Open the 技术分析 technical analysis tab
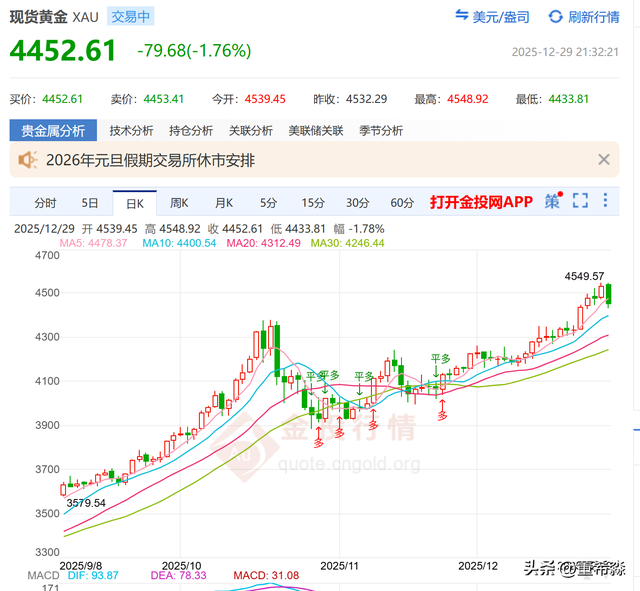The height and width of the screenshot is (591, 640). (131, 130)
